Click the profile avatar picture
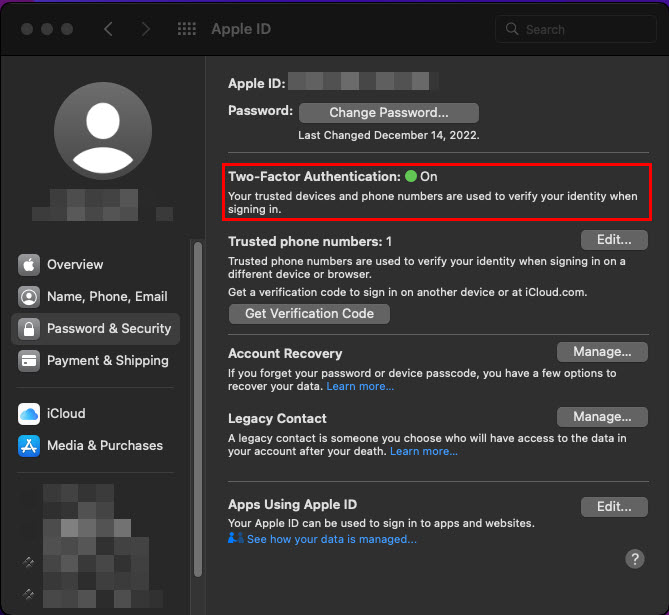 [103, 131]
